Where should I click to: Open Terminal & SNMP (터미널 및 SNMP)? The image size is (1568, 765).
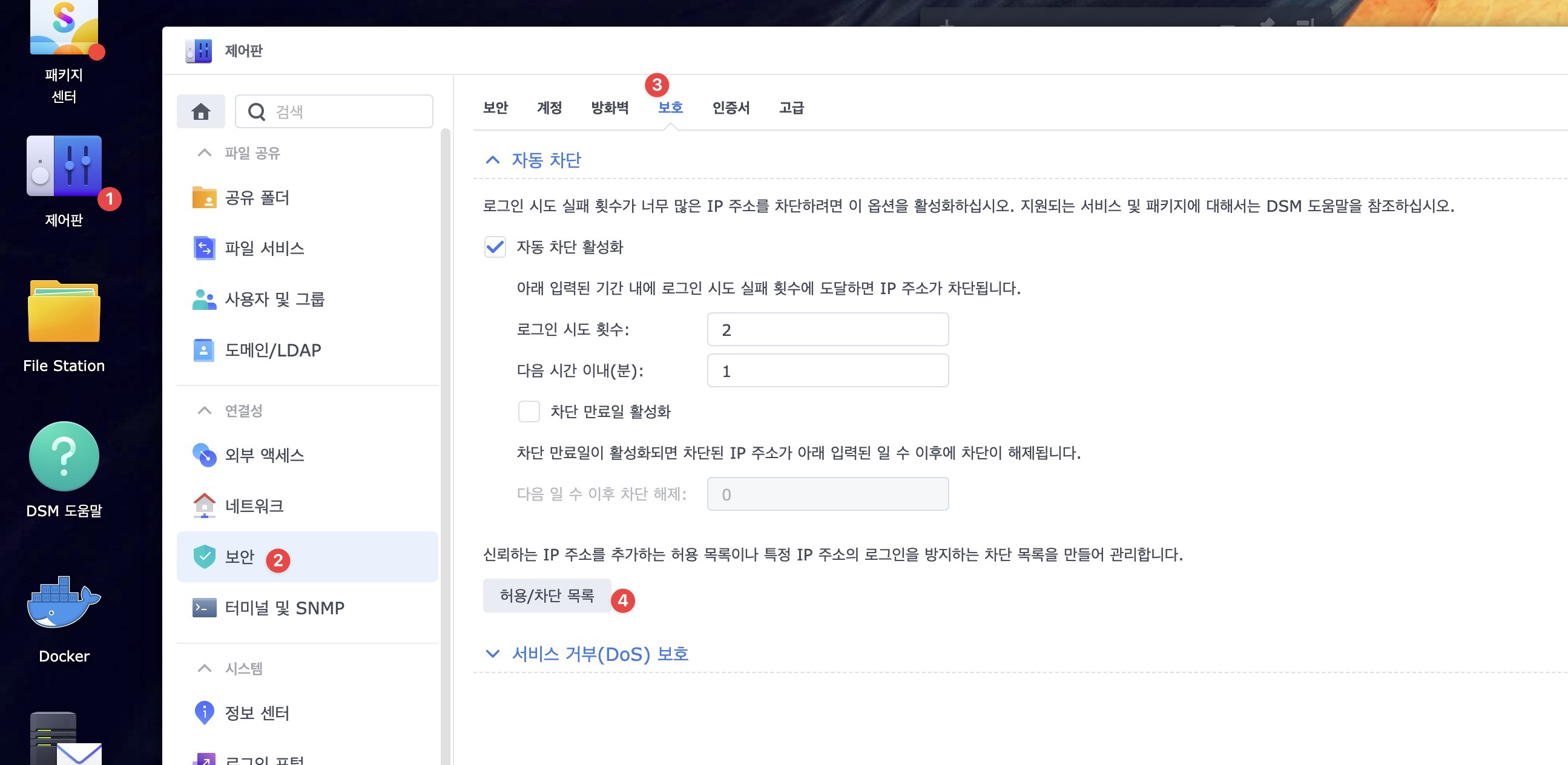[285, 608]
